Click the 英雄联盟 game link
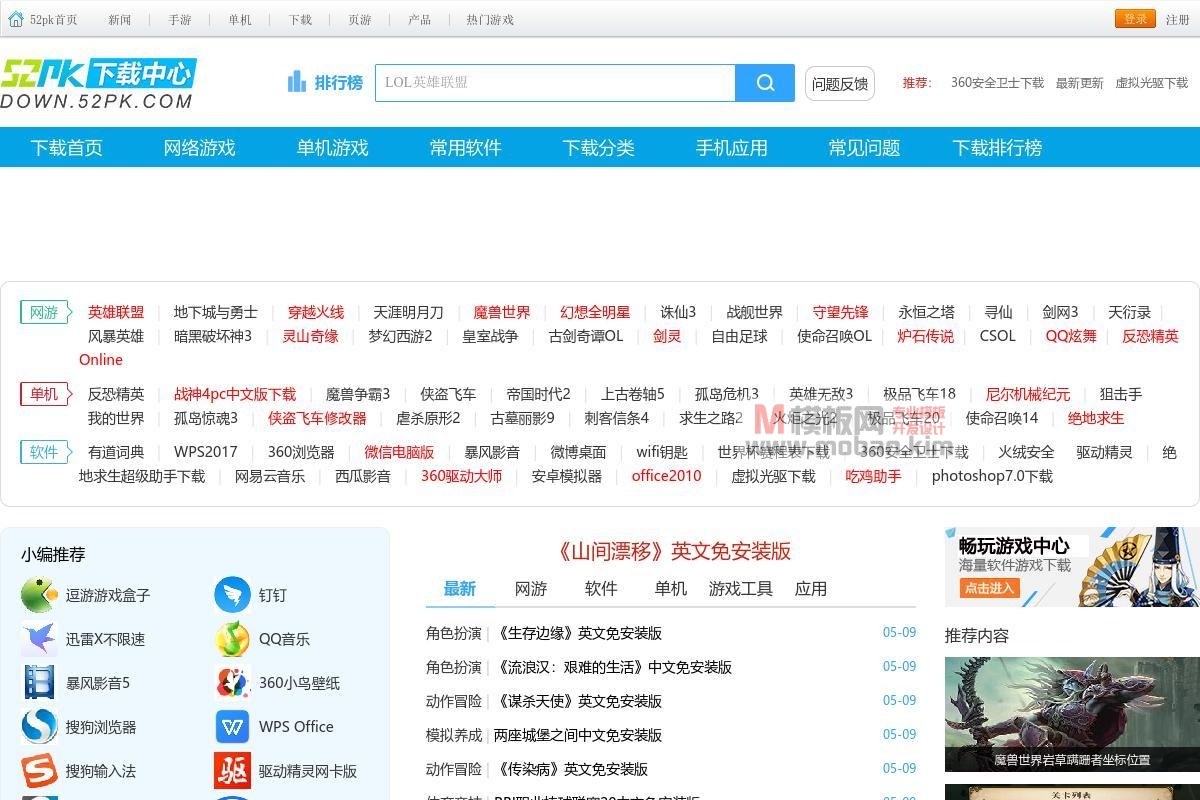The height and width of the screenshot is (800, 1200). click(116, 312)
